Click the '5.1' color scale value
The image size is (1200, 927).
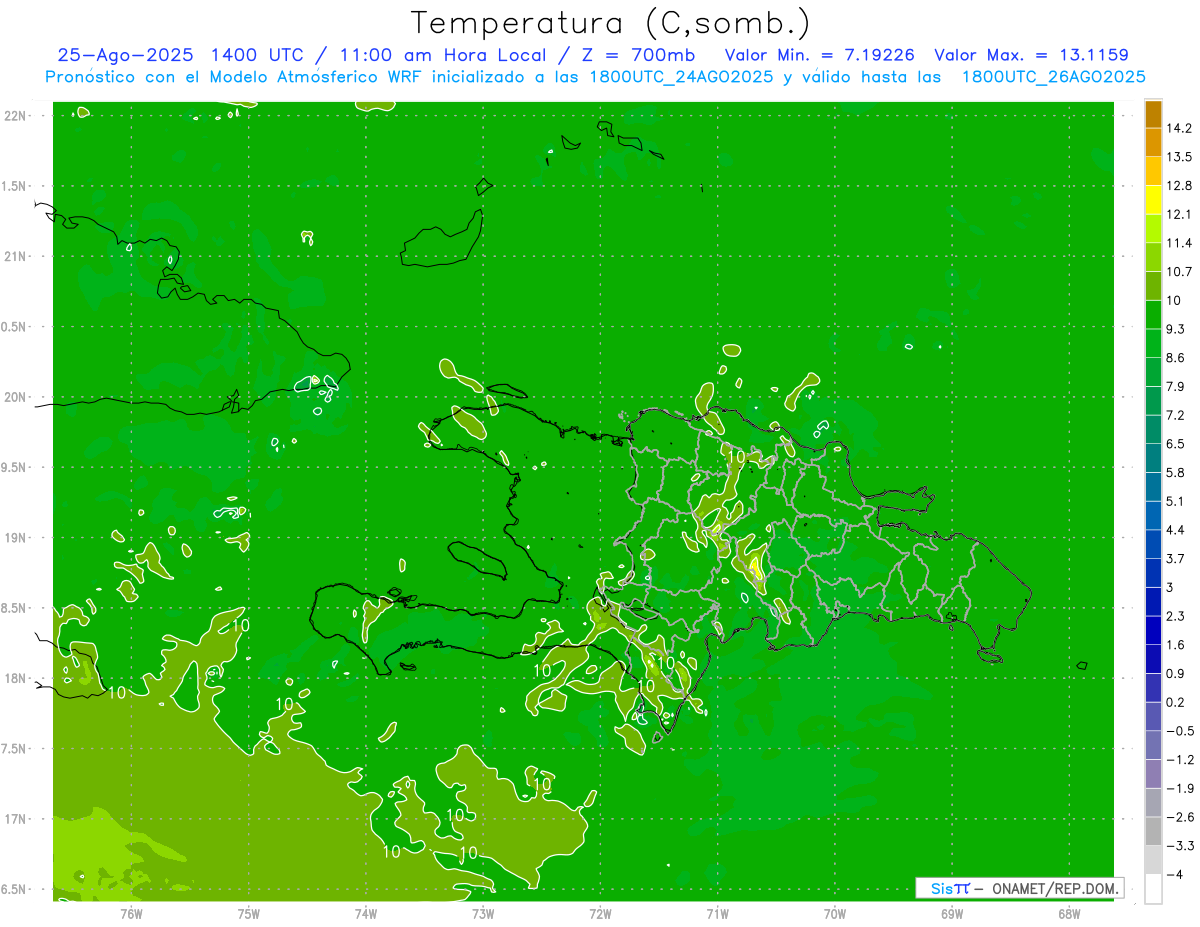point(1175,501)
